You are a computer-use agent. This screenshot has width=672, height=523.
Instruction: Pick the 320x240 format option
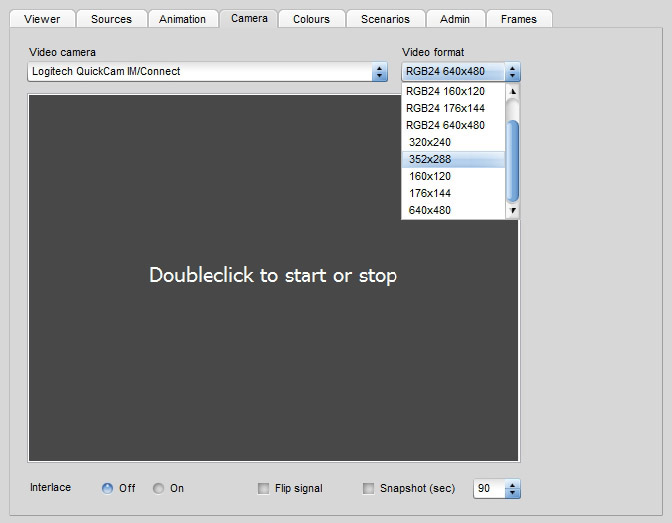pyautogui.click(x=430, y=142)
